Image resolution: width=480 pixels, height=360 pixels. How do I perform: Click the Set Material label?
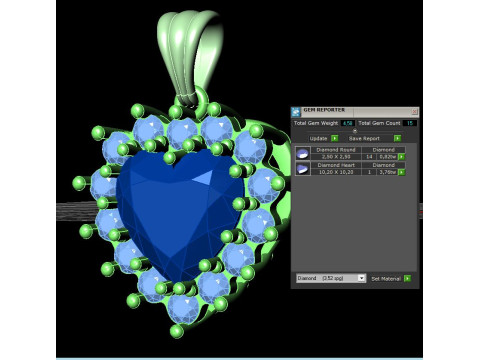tap(386, 279)
